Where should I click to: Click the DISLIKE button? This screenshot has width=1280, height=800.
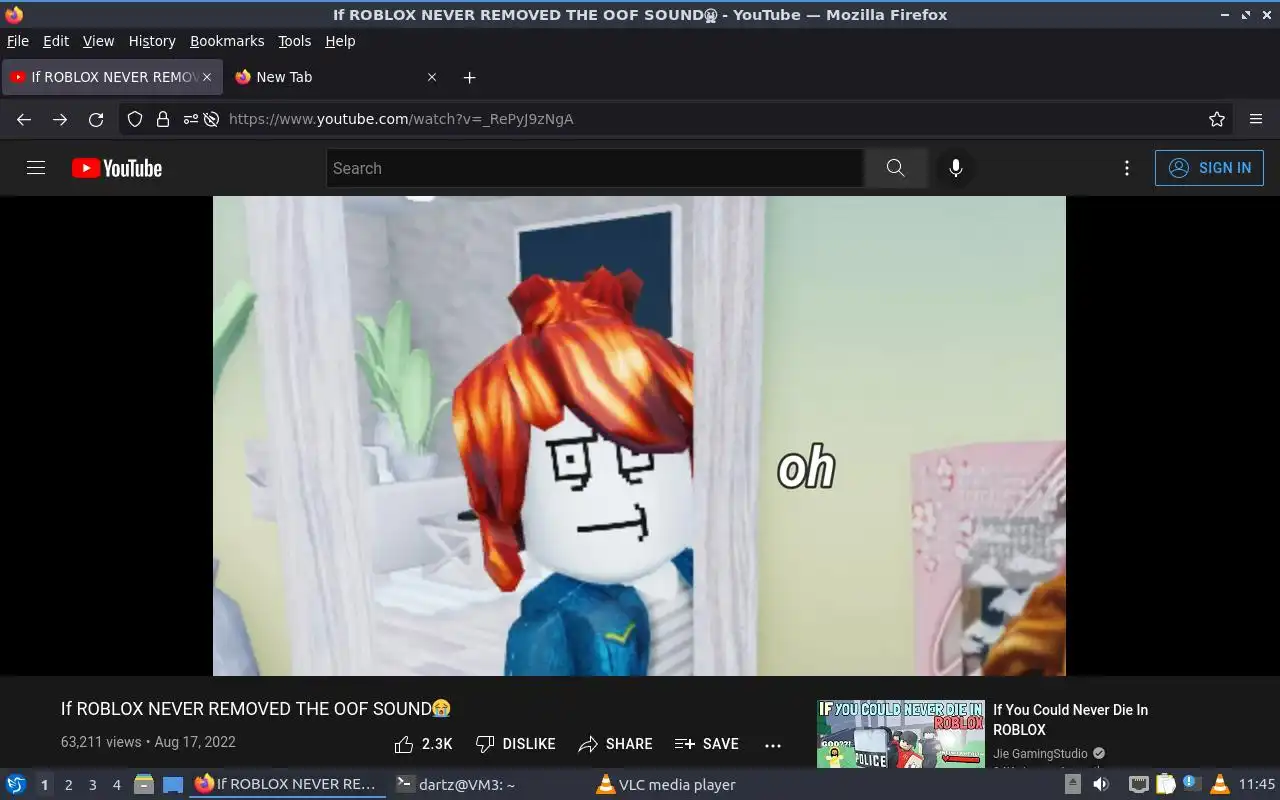click(x=515, y=744)
